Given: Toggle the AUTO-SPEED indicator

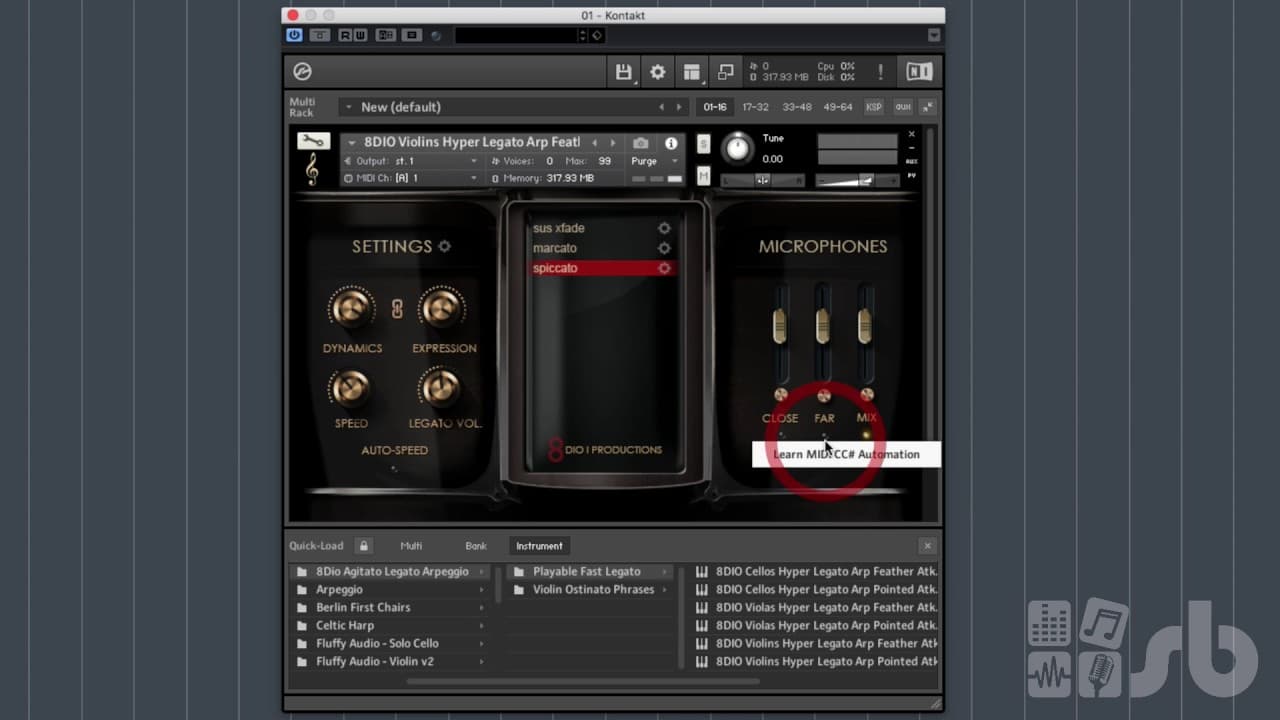Looking at the screenshot, I should [394, 468].
